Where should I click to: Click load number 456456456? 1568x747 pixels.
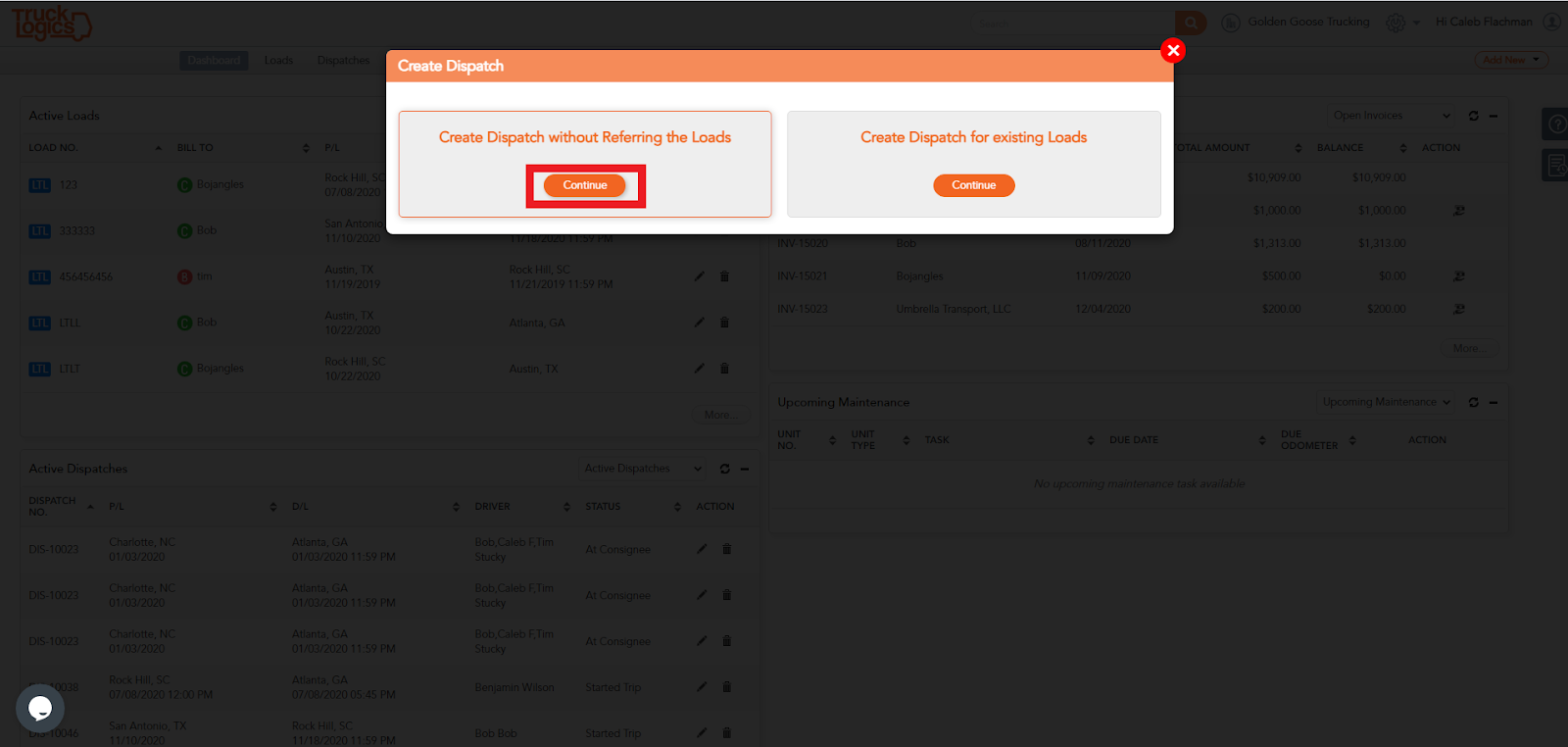(x=86, y=276)
